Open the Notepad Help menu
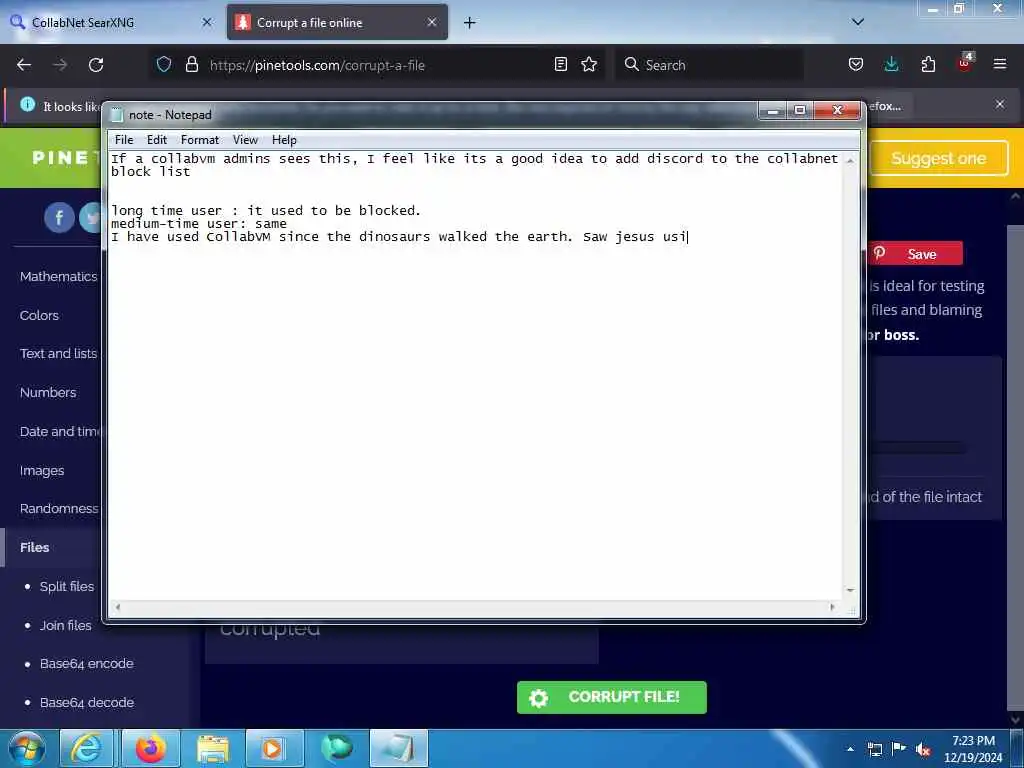This screenshot has width=1024, height=768. coord(284,140)
